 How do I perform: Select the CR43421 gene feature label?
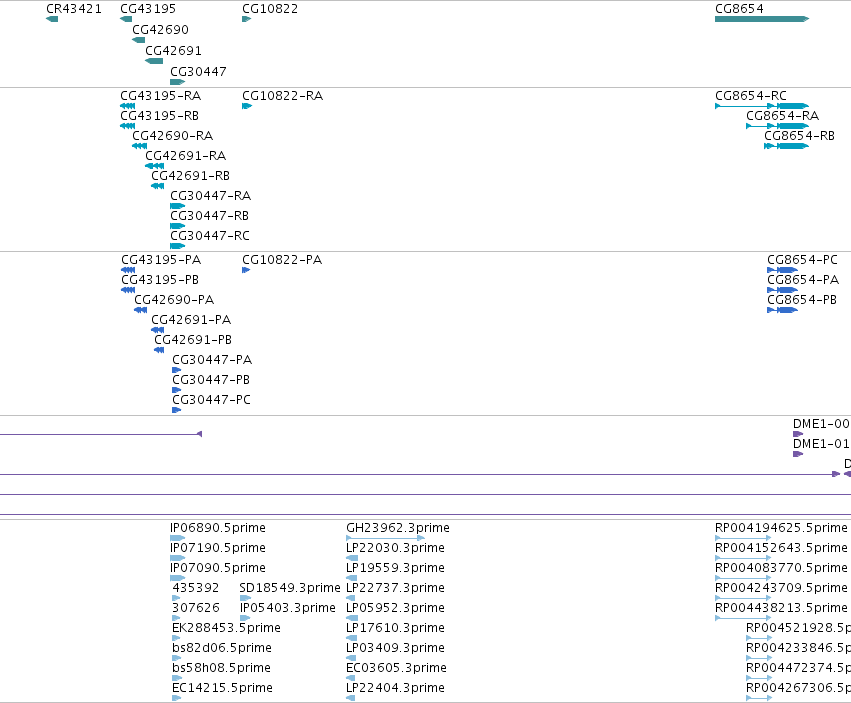[74, 9]
